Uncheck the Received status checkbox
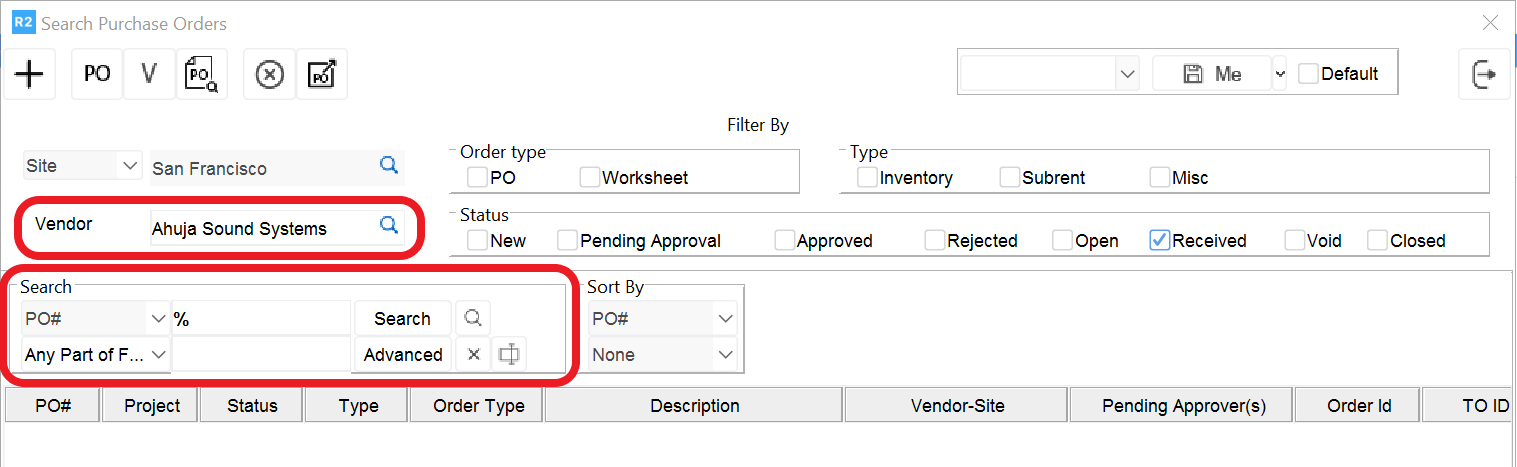1517x467 pixels. click(1160, 240)
